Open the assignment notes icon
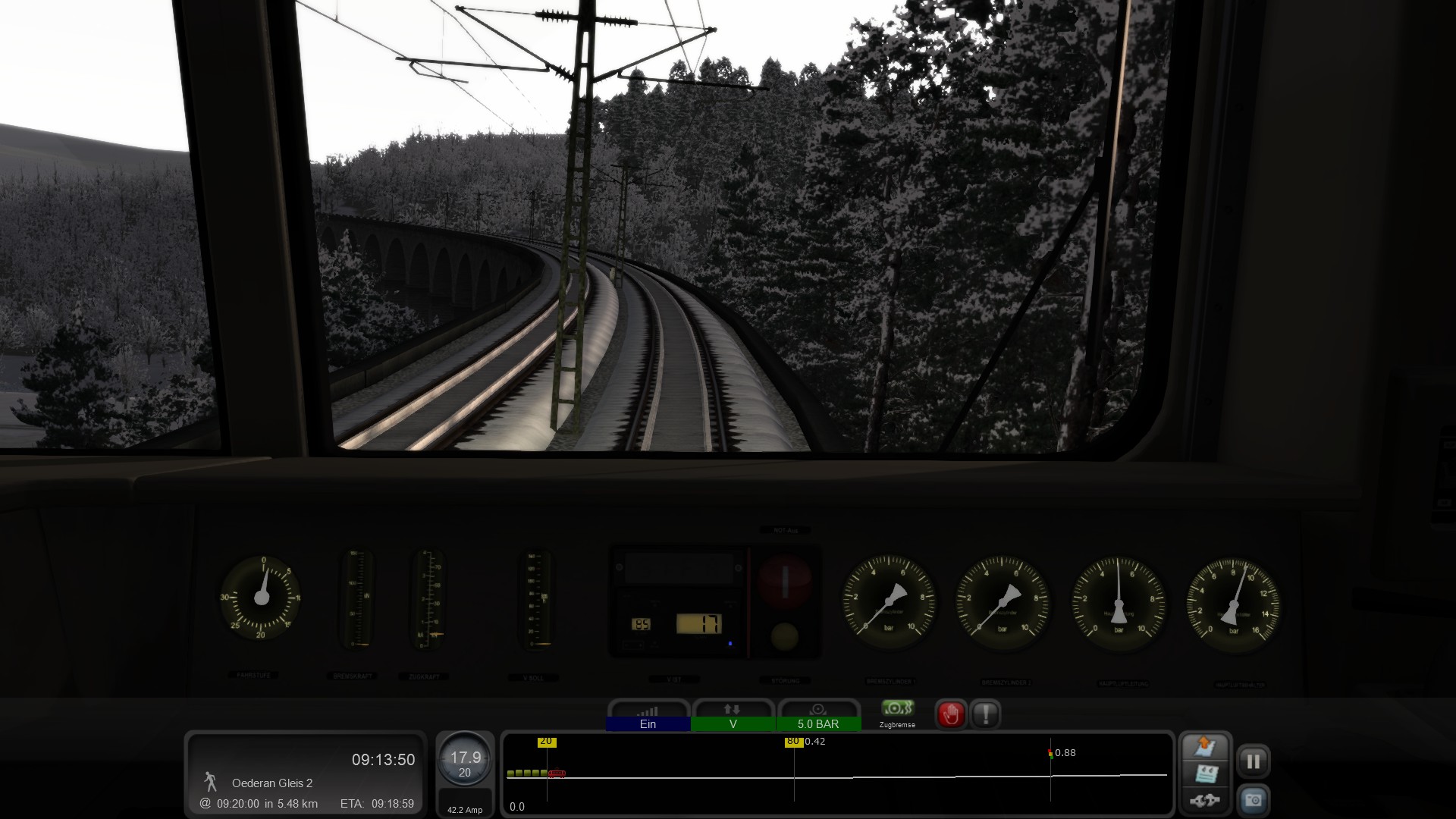Screen dimensions: 1456x819 [x=1205, y=773]
